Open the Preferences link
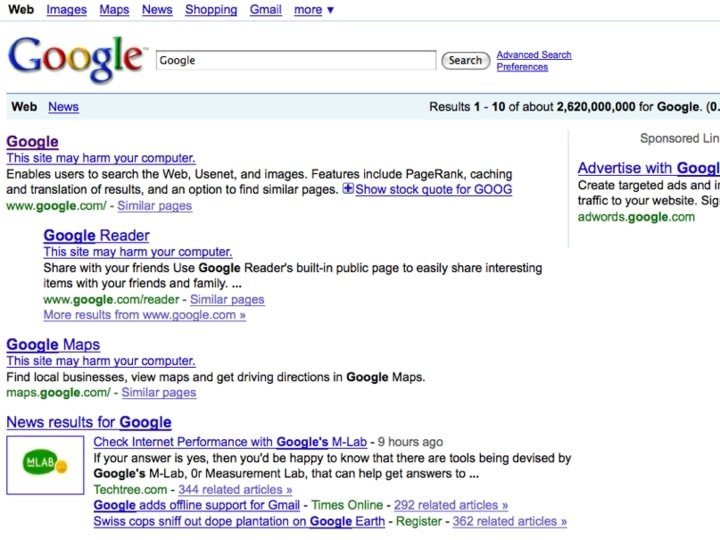 522,67
